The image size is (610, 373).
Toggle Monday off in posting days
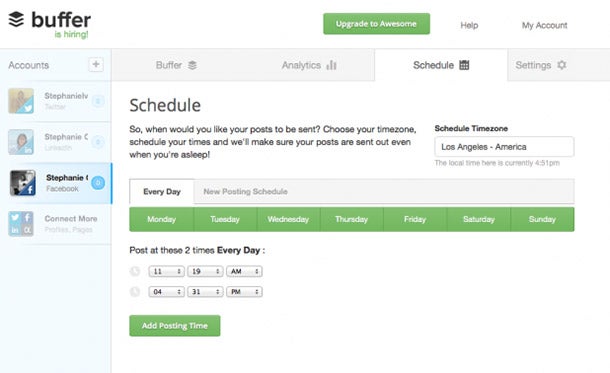161,219
